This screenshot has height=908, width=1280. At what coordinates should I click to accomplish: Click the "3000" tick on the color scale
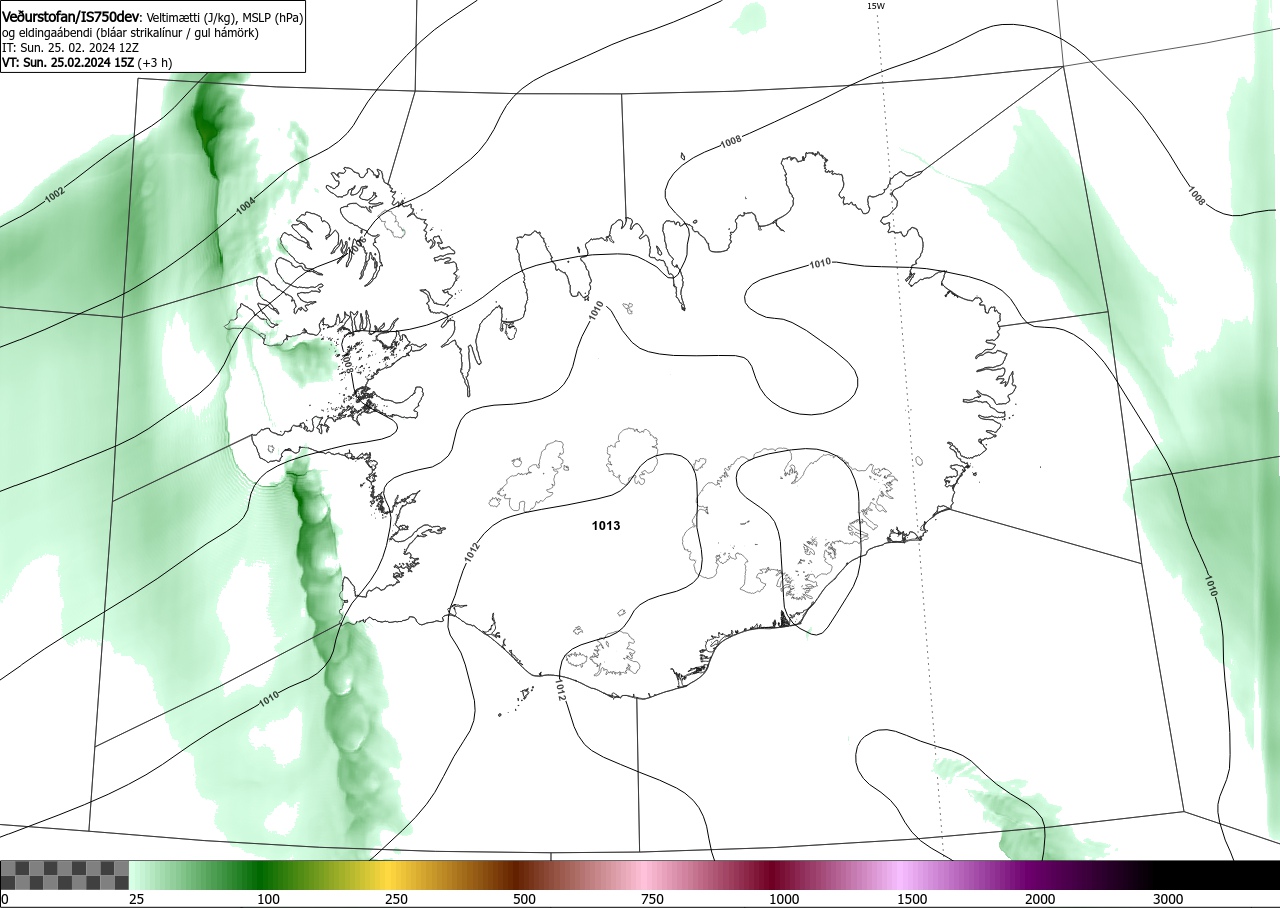pos(1168,899)
